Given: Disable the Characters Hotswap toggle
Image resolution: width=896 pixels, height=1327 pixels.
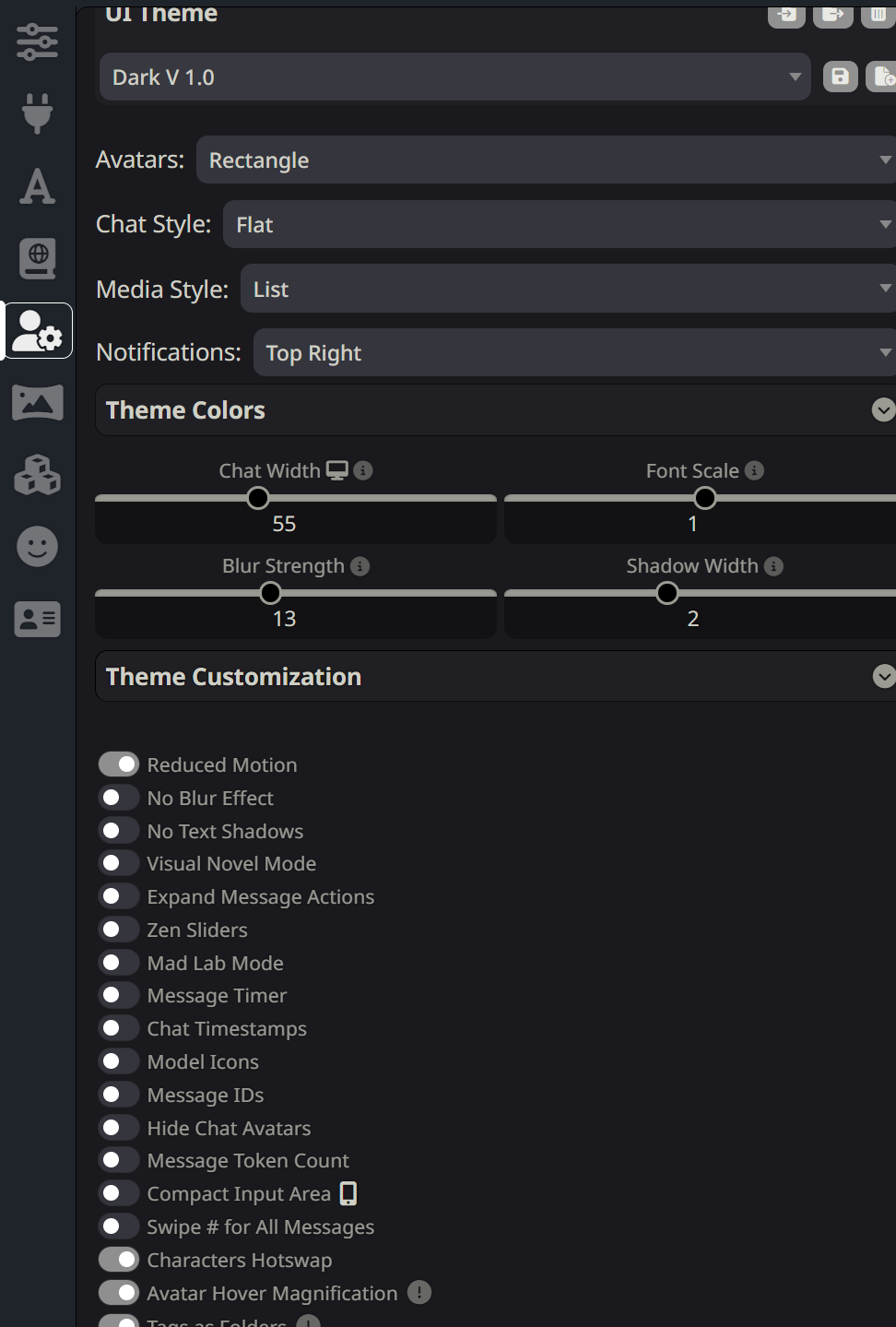Looking at the screenshot, I should 119,1260.
